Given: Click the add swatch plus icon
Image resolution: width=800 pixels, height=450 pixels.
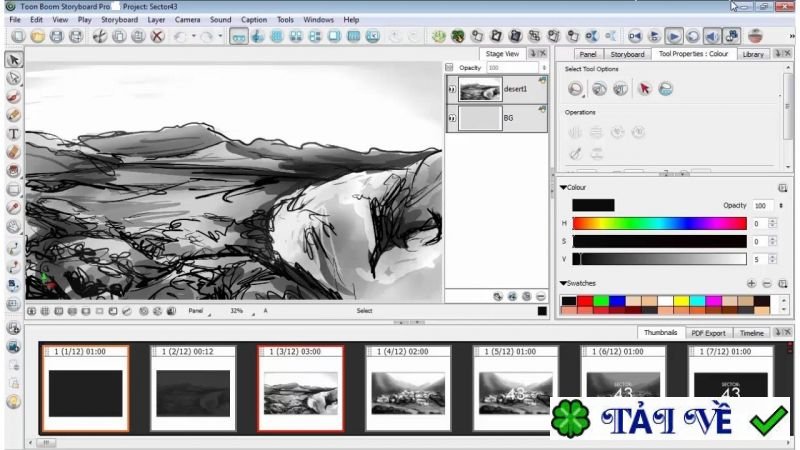Looking at the screenshot, I should point(751,284).
